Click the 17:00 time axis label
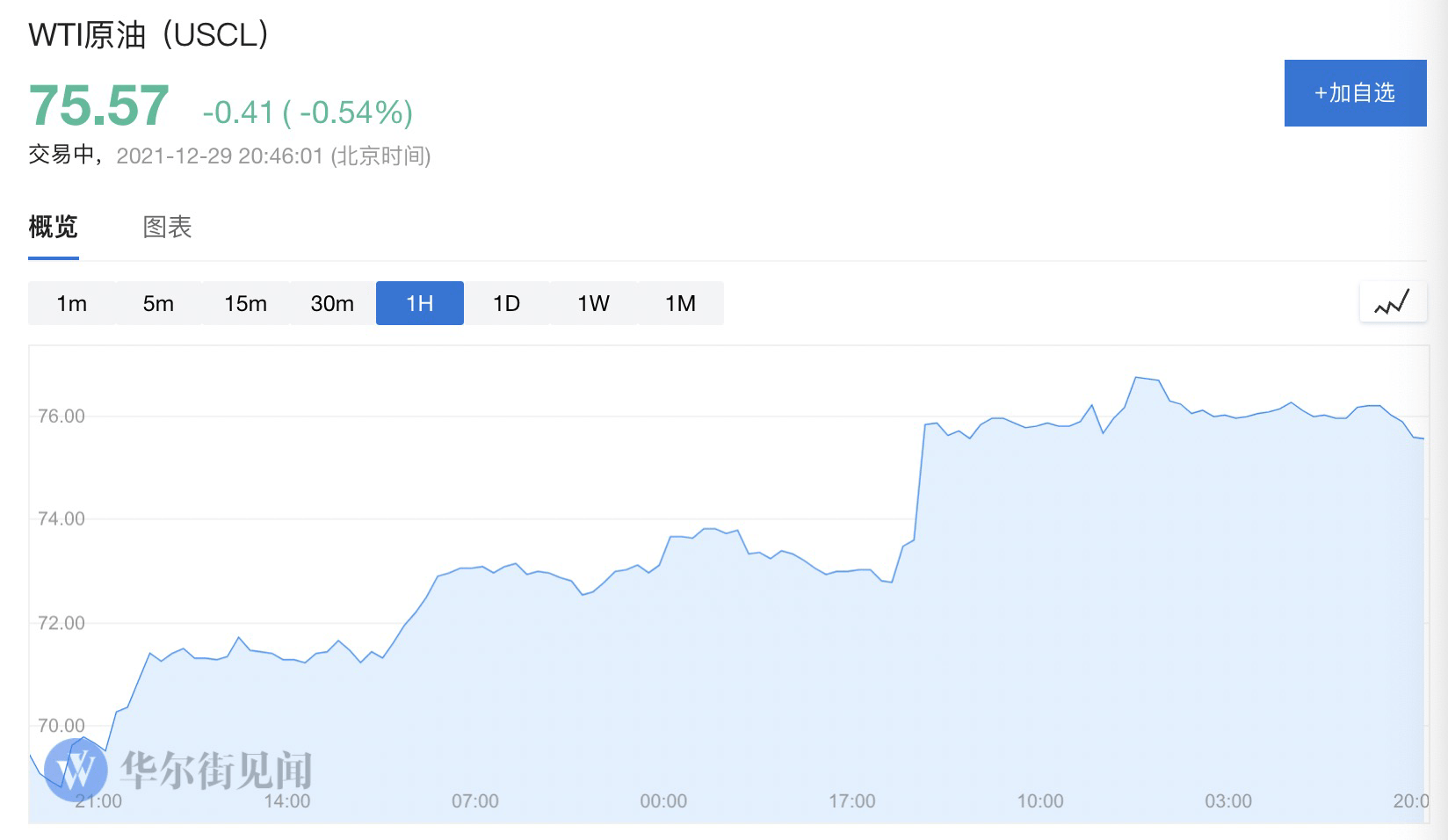 pyautogui.click(x=852, y=801)
